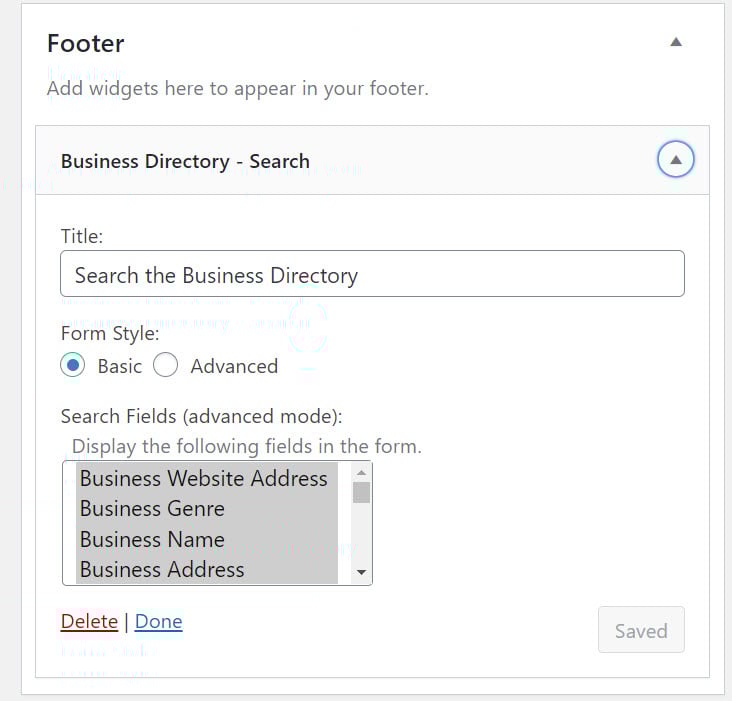732x701 pixels.
Task: Click the search fields scrollbar thumb
Action: (361, 492)
